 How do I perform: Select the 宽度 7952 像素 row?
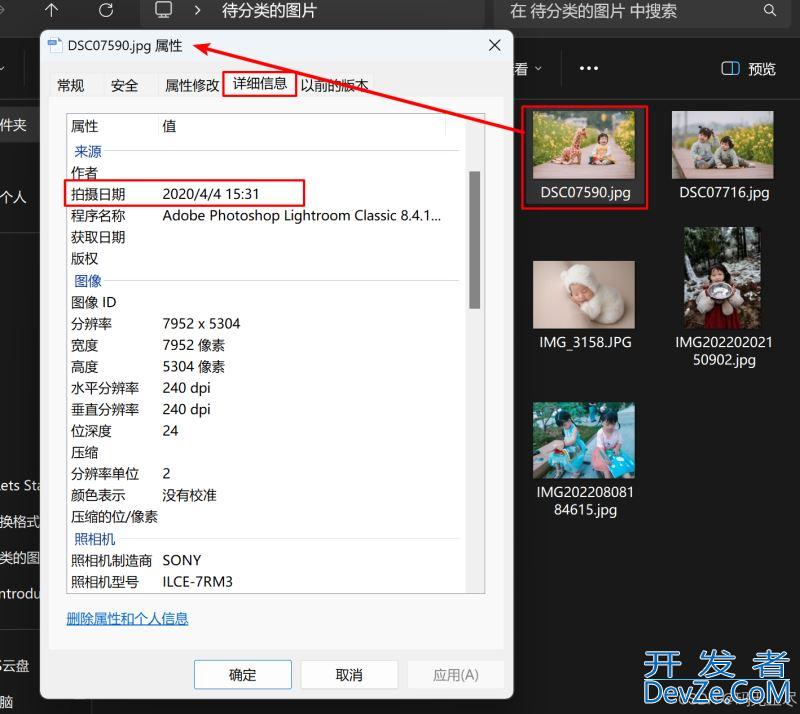pyautogui.click(x=265, y=345)
